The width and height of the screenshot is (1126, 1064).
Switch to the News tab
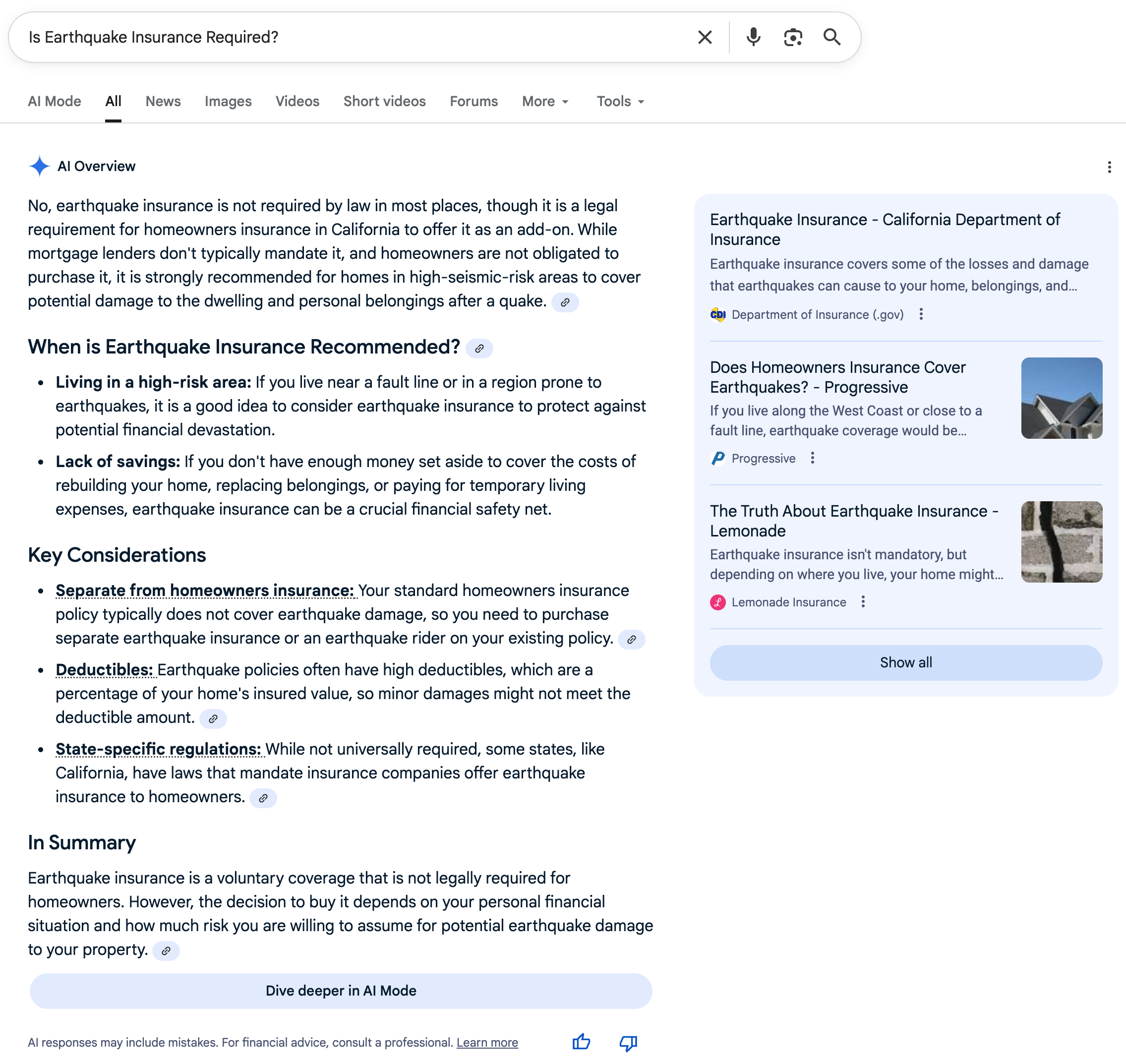click(163, 101)
